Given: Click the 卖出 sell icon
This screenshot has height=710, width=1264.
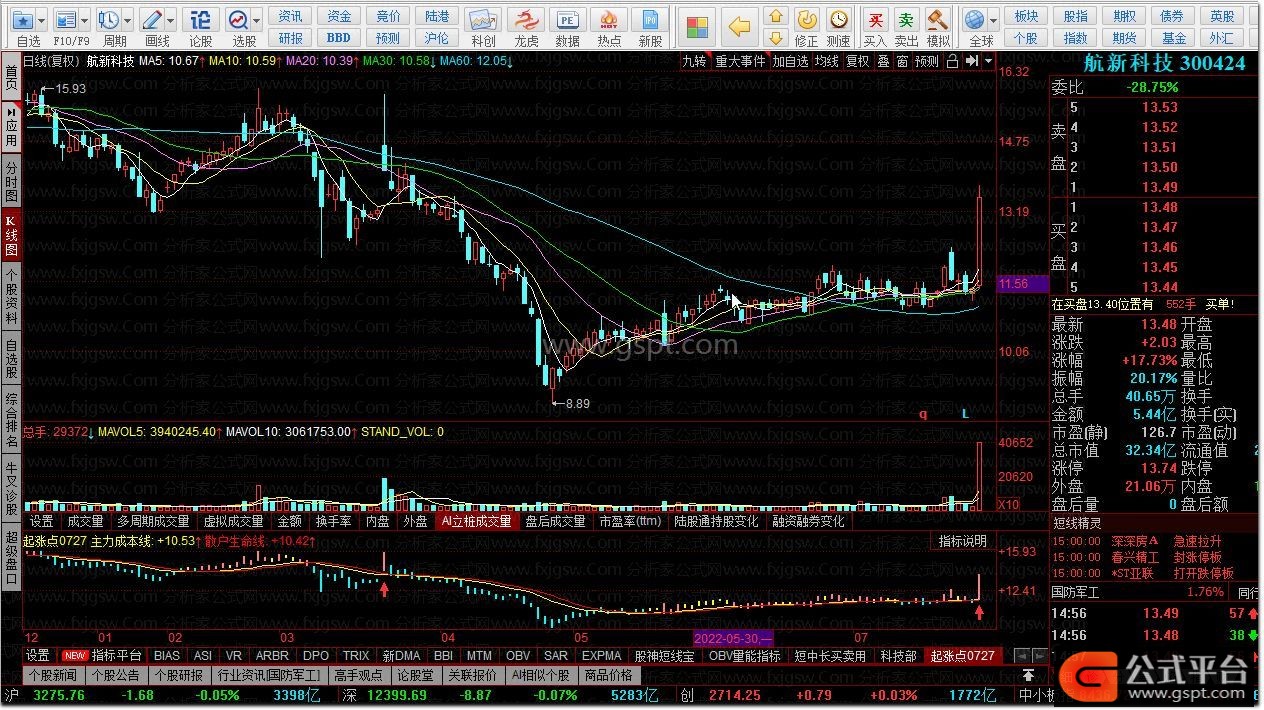Looking at the screenshot, I should point(906,19).
